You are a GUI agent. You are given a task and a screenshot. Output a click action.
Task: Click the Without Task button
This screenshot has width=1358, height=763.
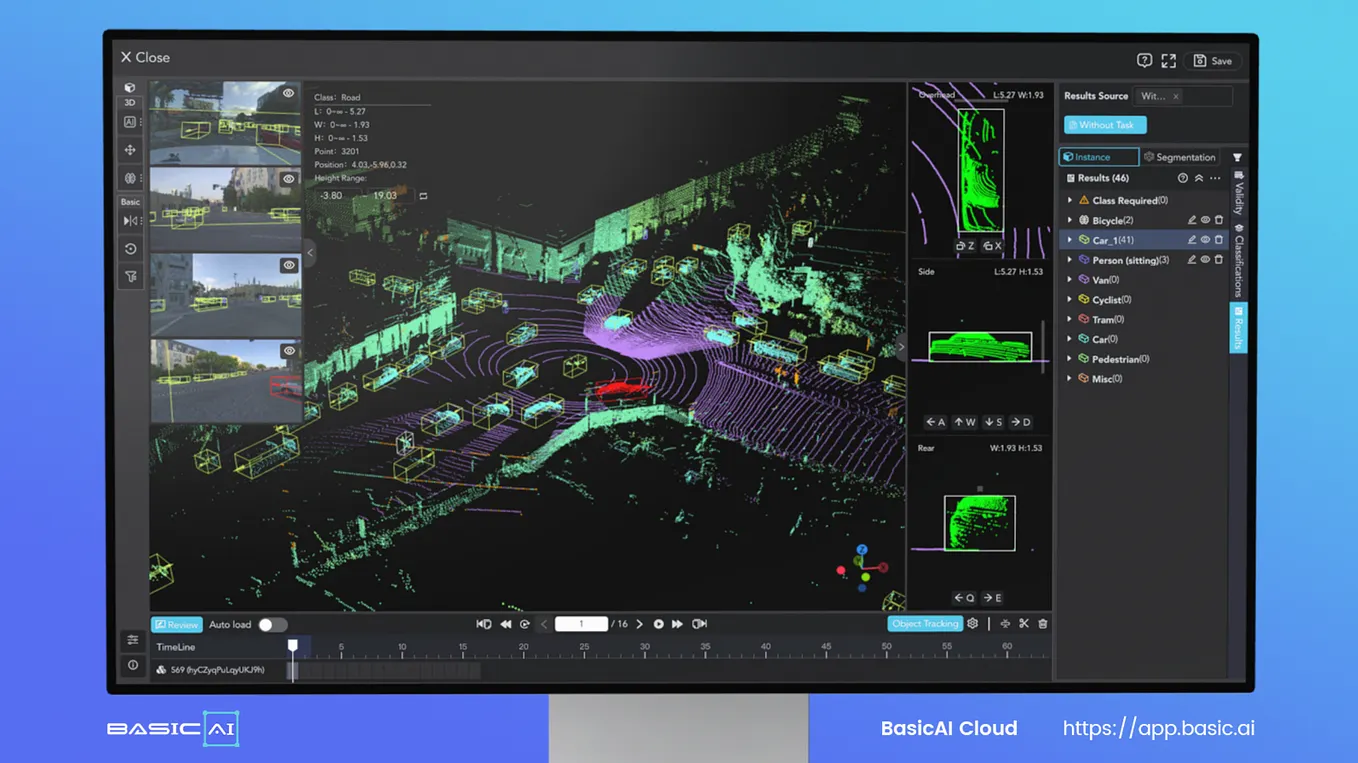point(1104,124)
